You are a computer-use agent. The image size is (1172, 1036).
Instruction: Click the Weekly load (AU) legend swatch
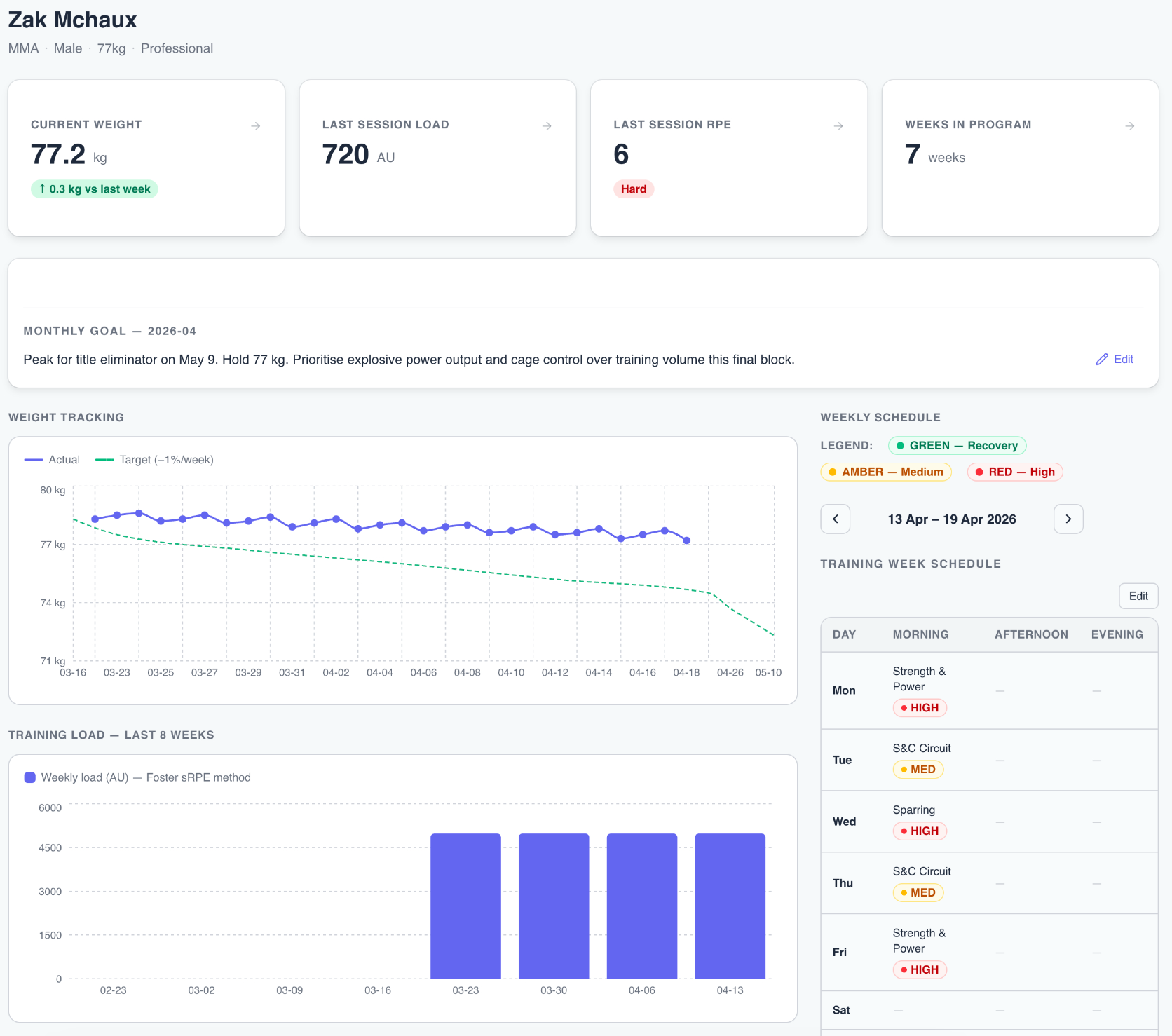point(30,777)
